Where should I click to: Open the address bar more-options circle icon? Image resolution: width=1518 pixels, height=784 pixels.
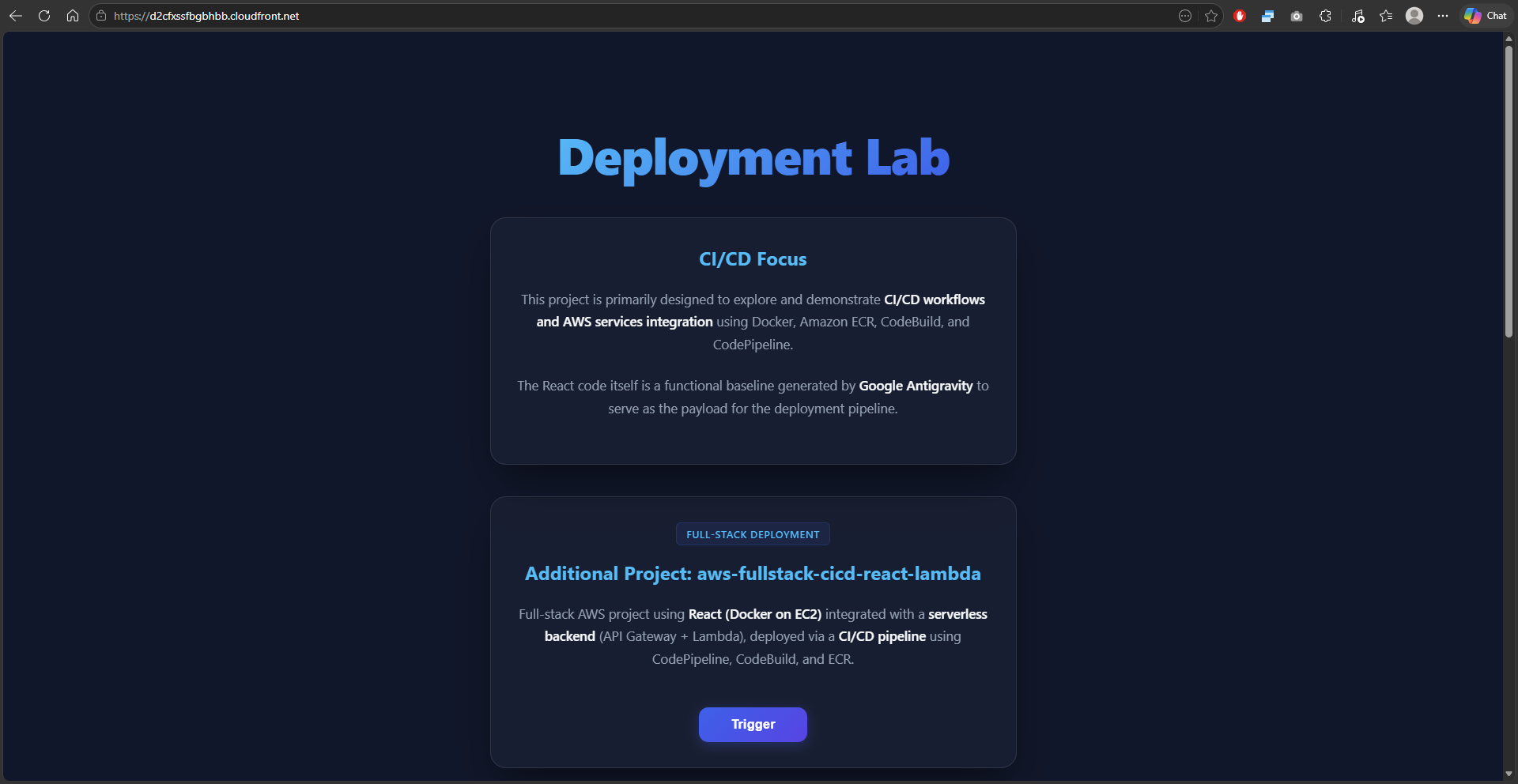point(1184,16)
